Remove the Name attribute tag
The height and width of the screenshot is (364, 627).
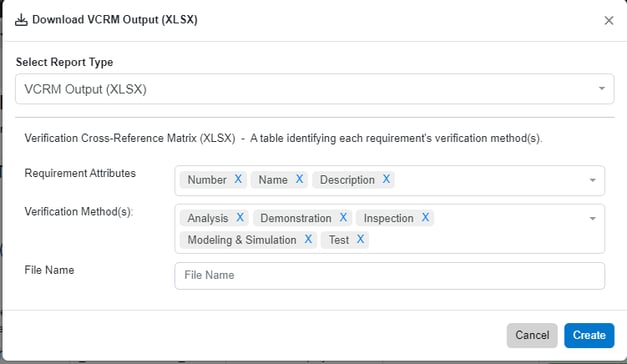tap(299, 179)
